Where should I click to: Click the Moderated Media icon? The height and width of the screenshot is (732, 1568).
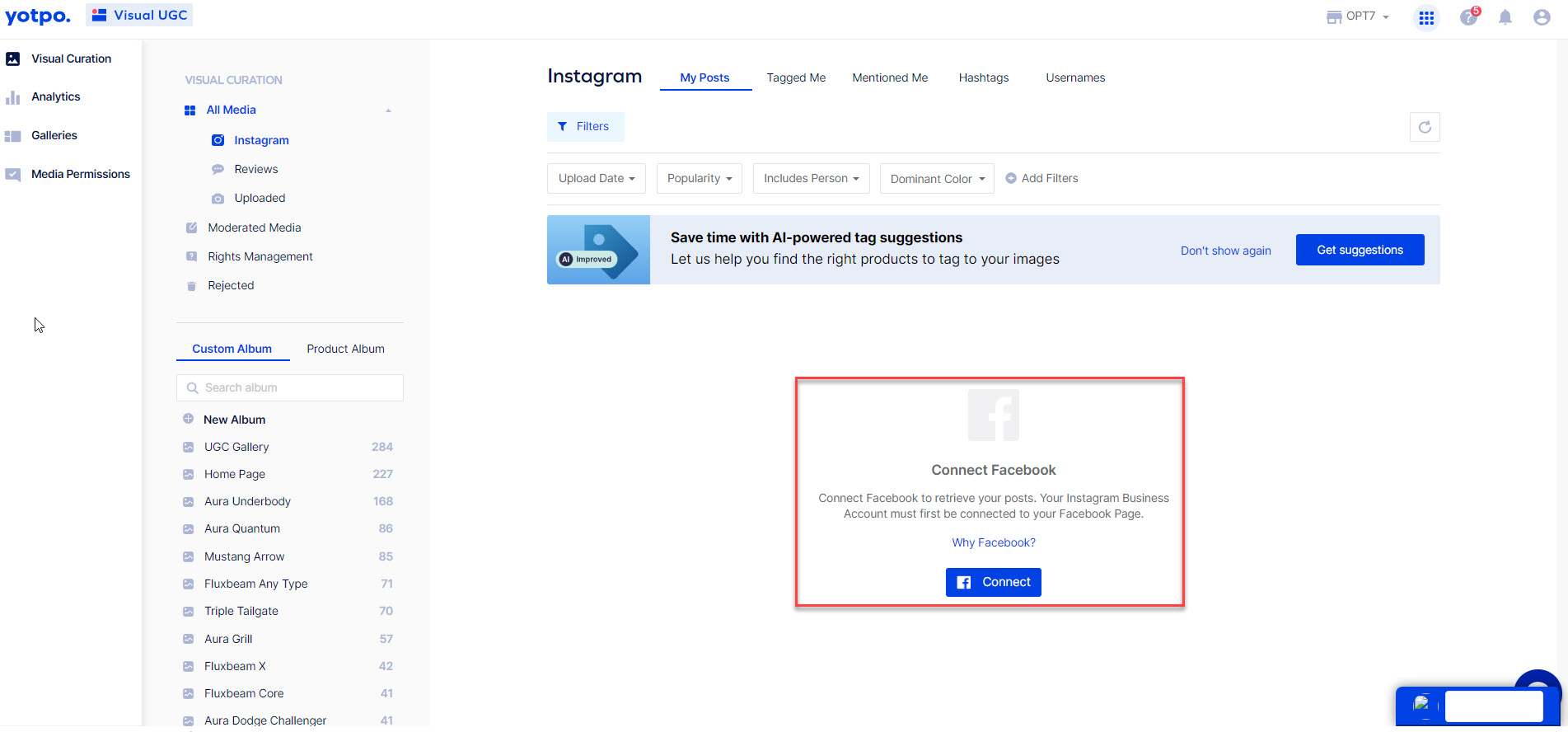click(191, 228)
